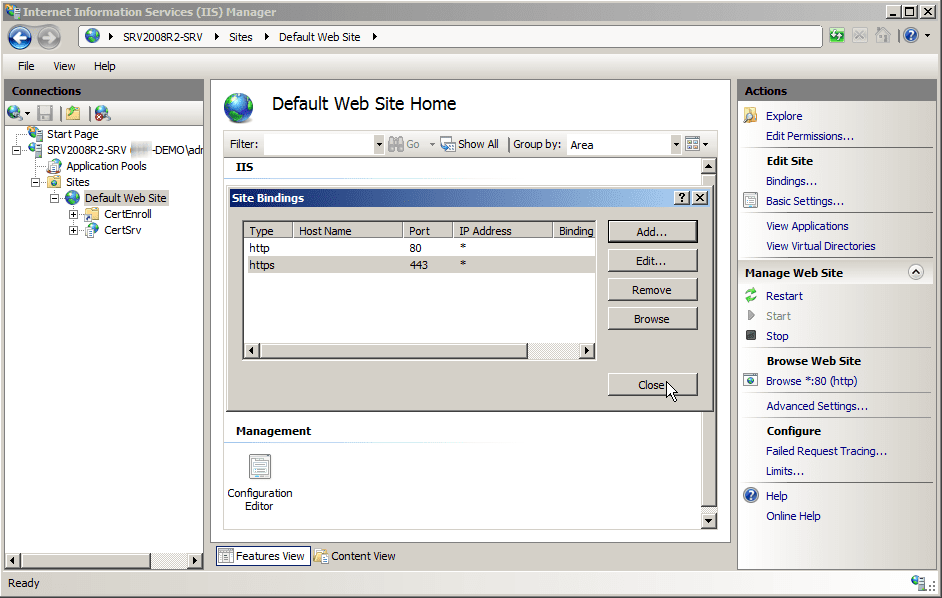Image resolution: width=942 pixels, height=598 pixels.
Task: Click the Remove binding button
Action: pyautogui.click(x=652, y=290)
